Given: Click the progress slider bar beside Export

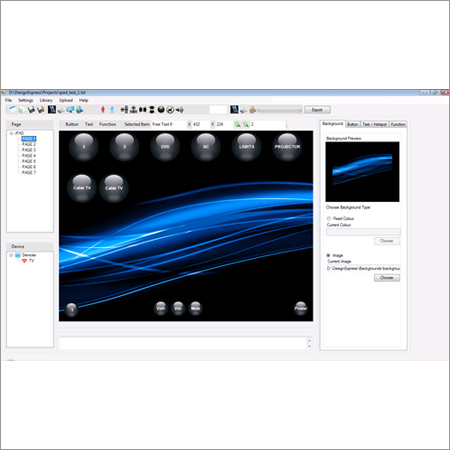Looking at the screenshot, I should [x=280, y=110].
